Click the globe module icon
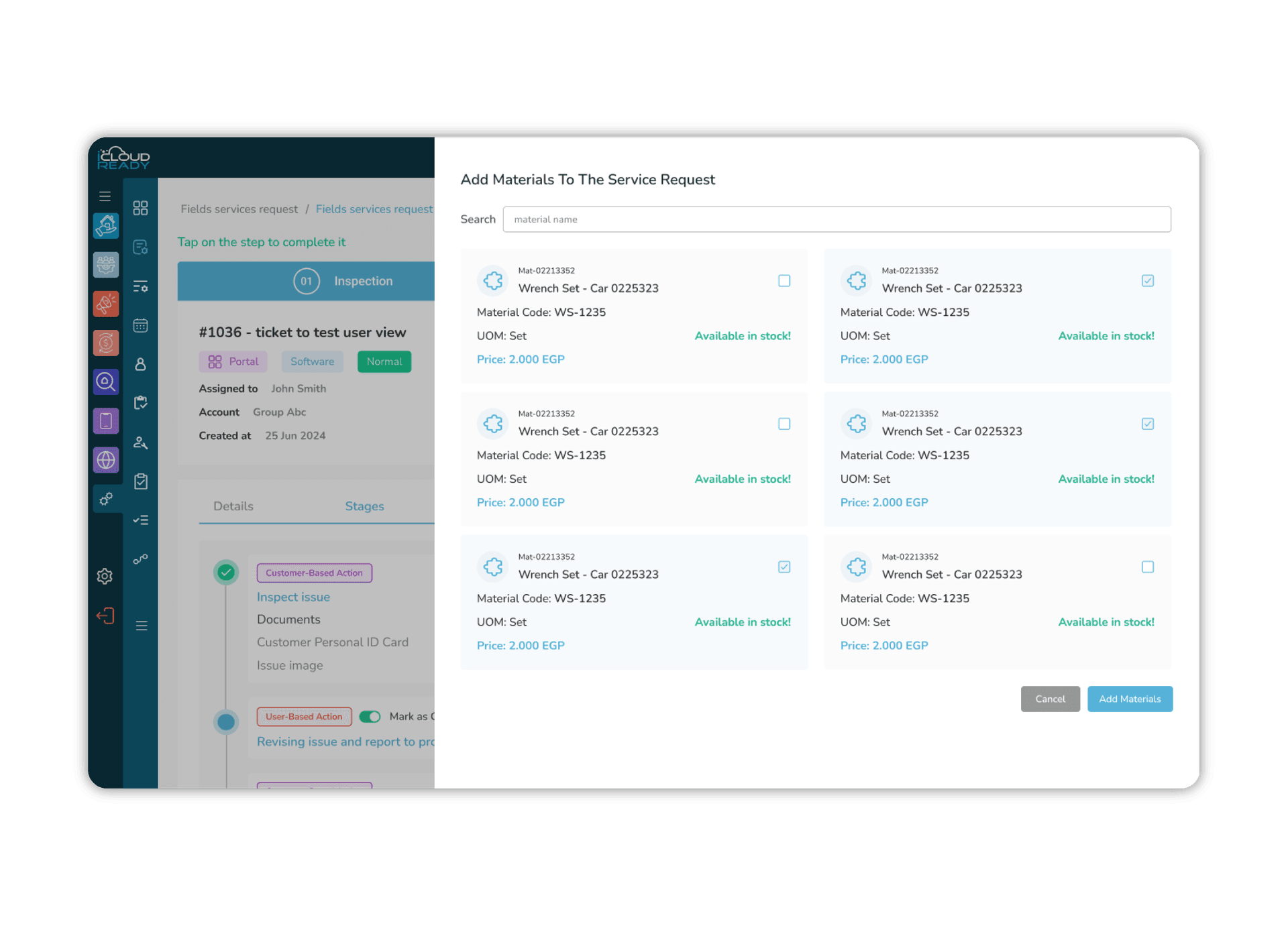The height and width of the screenshot is (926, 1288). [x=105, y=459]
